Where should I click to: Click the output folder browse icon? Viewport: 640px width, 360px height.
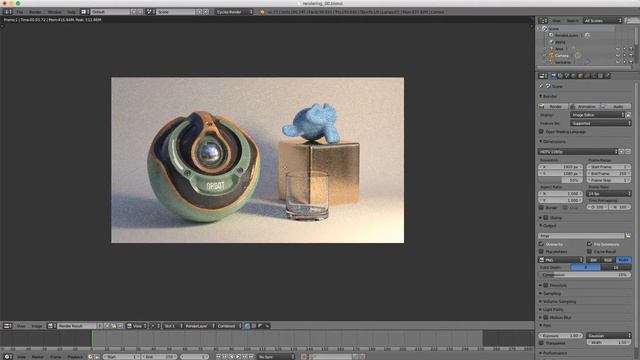[x=628, y=236]
